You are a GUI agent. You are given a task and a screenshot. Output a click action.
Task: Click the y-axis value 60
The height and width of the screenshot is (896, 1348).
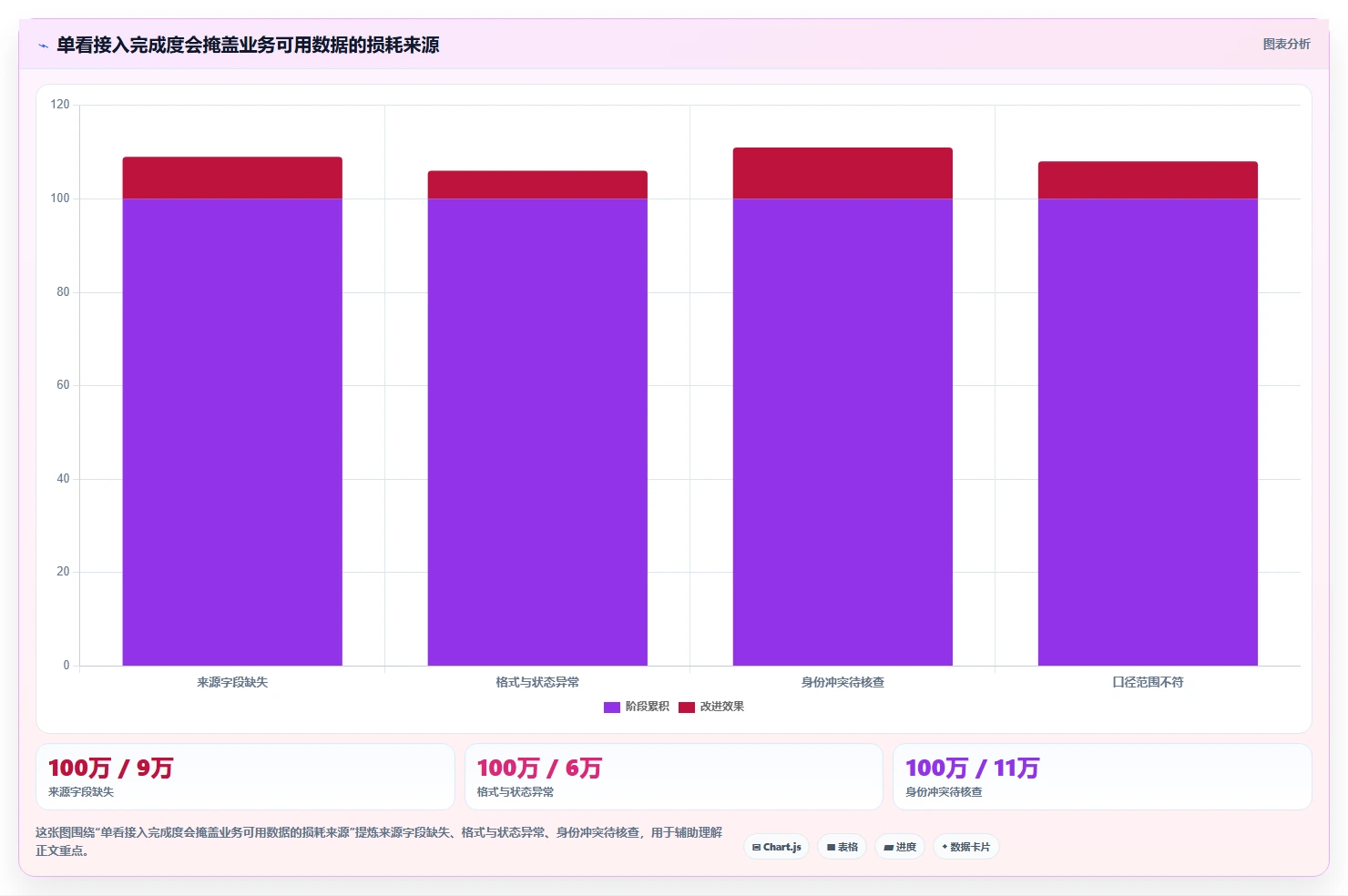[x=63, y=385]
